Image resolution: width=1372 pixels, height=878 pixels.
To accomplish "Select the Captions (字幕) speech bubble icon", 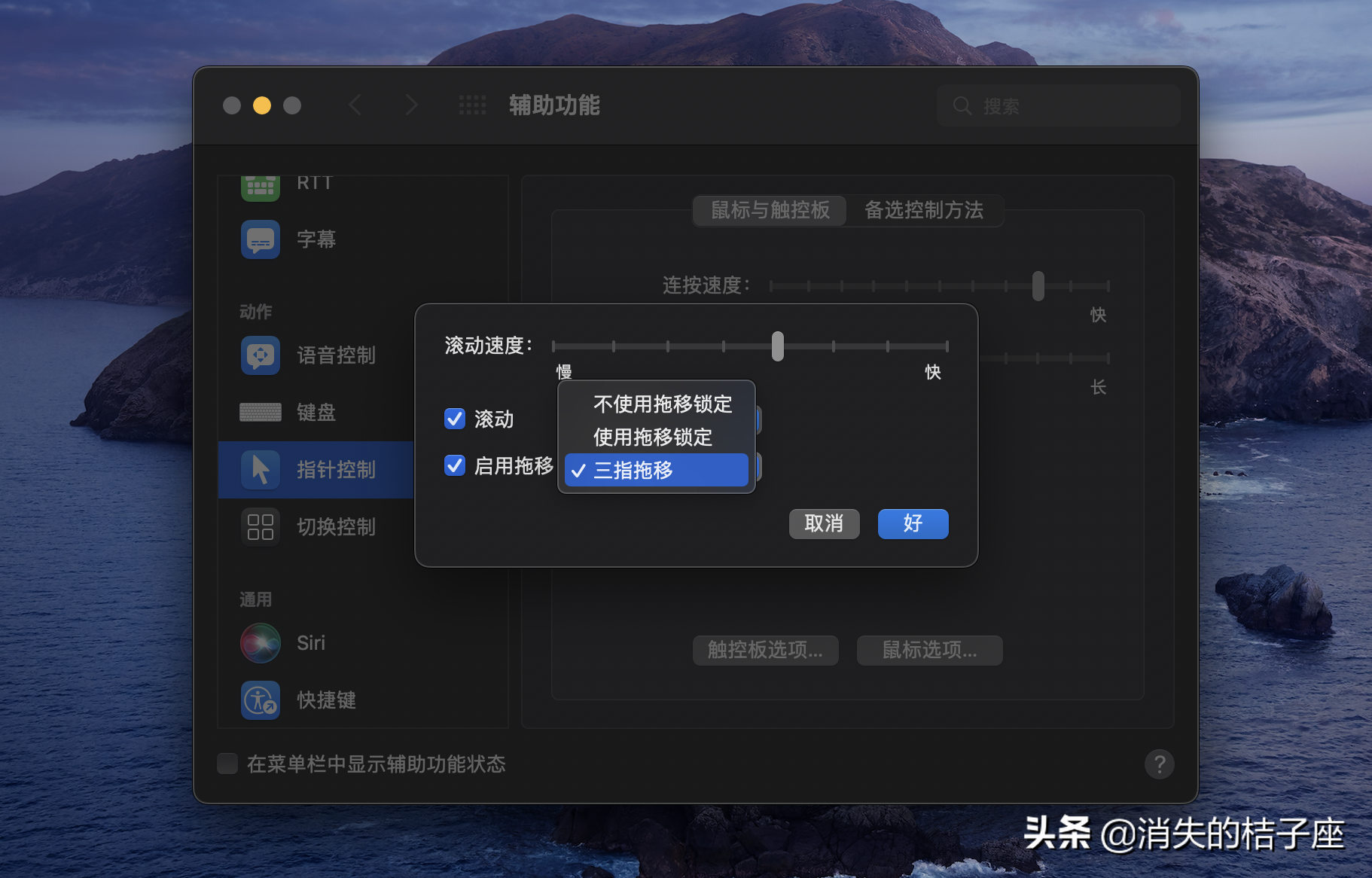I will (x=261, y=239).
